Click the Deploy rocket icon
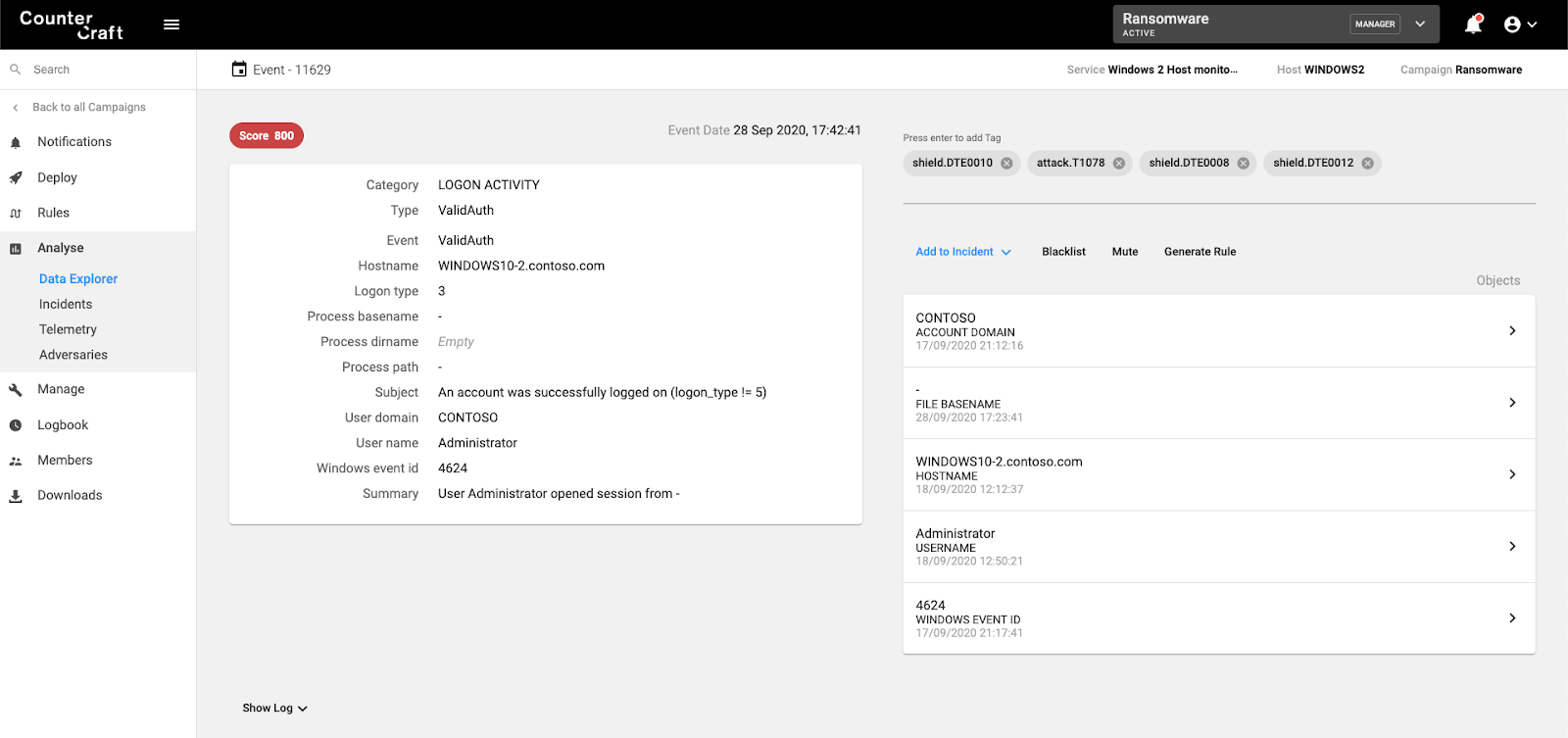The image size is (1568, 738). coord(16,178)
